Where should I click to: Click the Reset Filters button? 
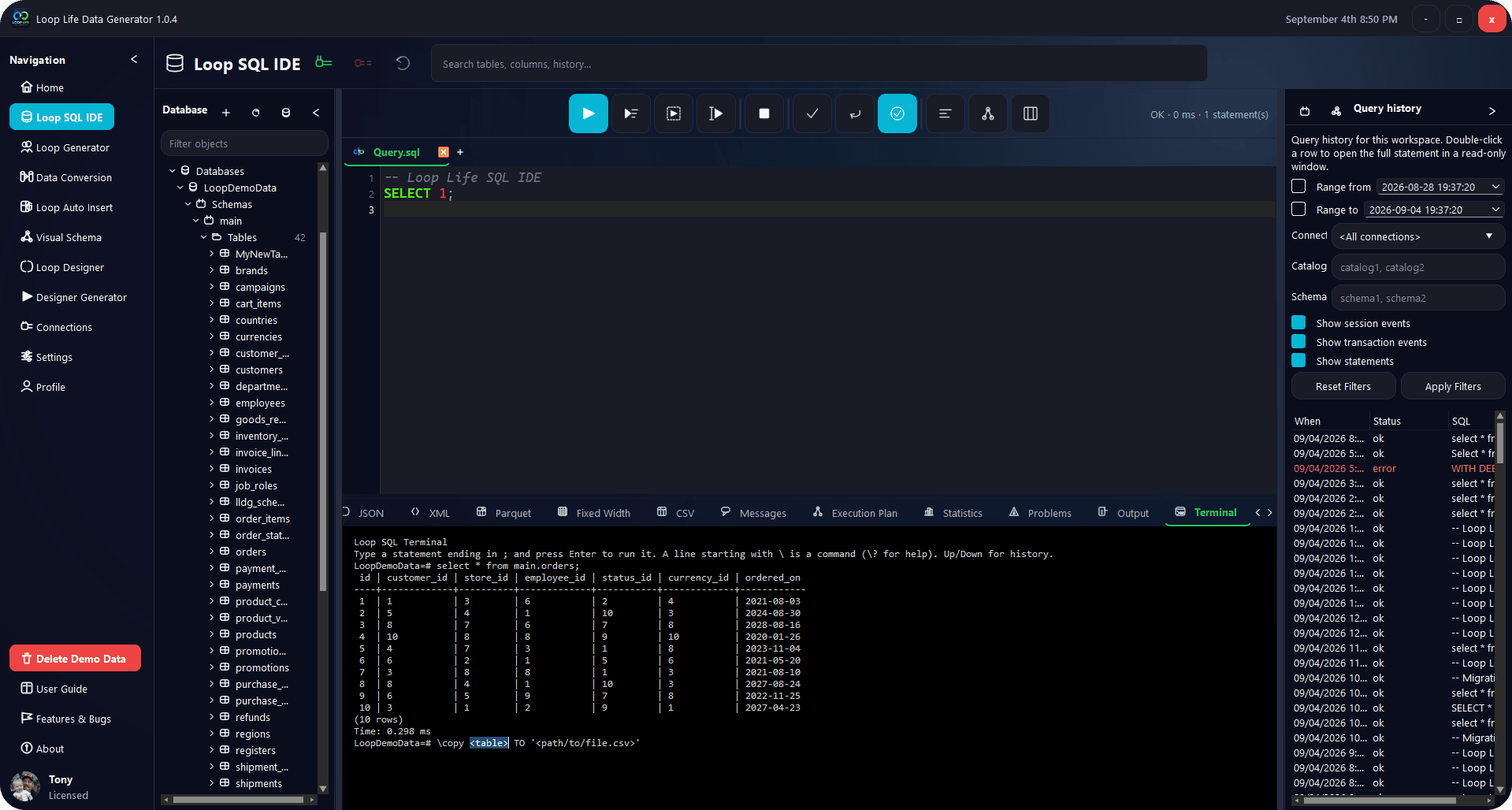click(1343, 386)
